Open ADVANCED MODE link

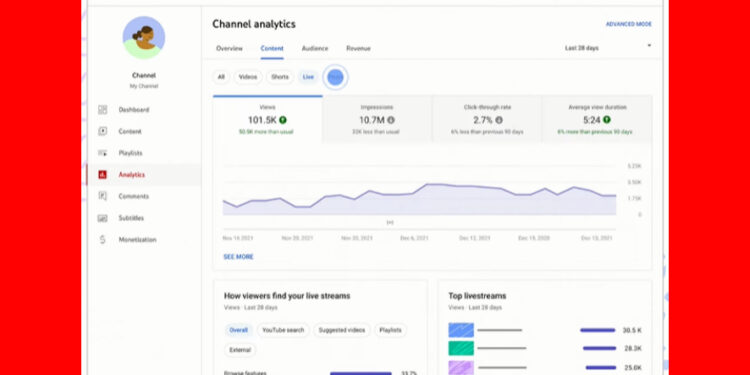[629, 24]
